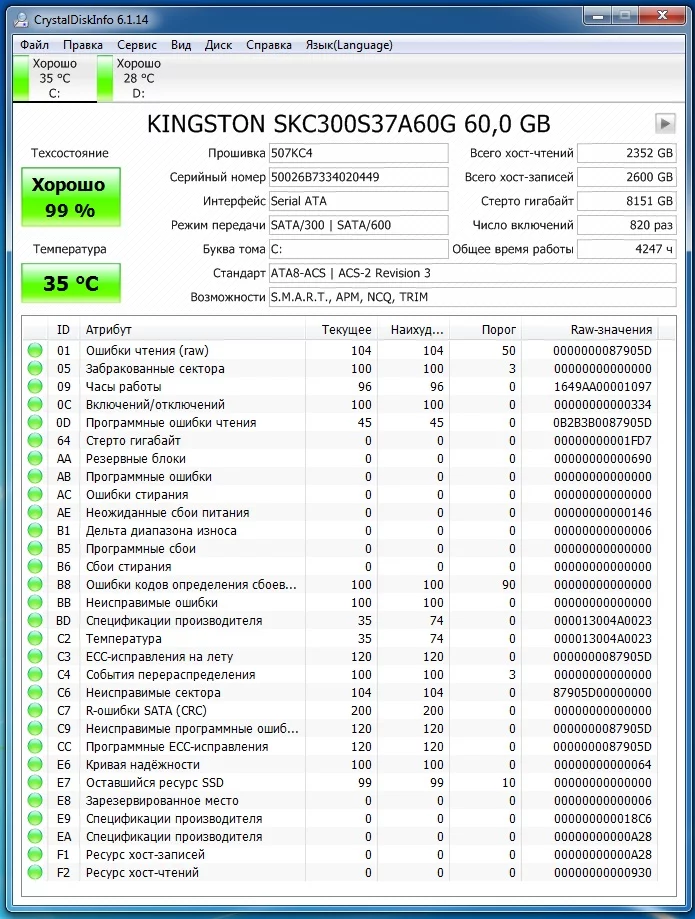Click status circle for Кривая надёжности row
The width and height of the screenshot is (695, 919).
pyautogui.click(x=35, y=764)
